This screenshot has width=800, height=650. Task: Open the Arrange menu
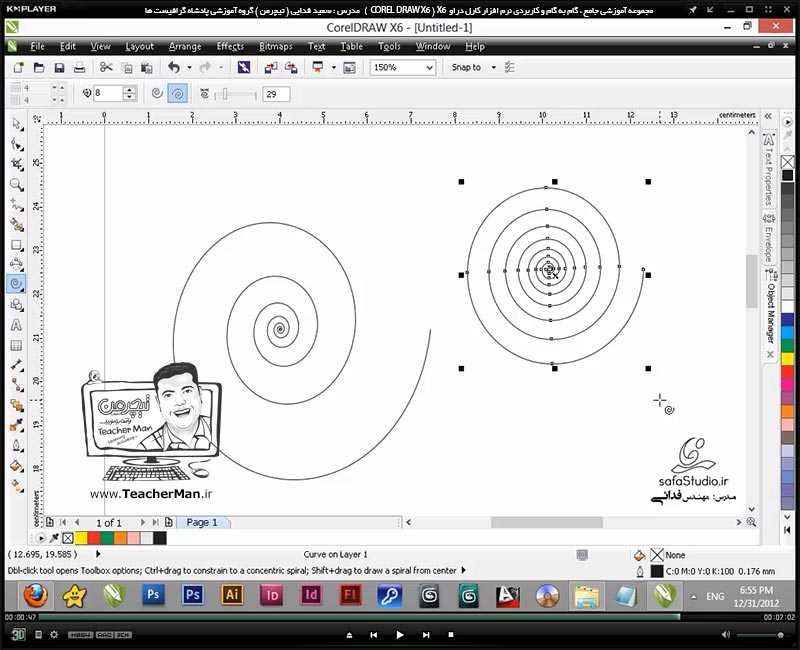coord(185,46)
